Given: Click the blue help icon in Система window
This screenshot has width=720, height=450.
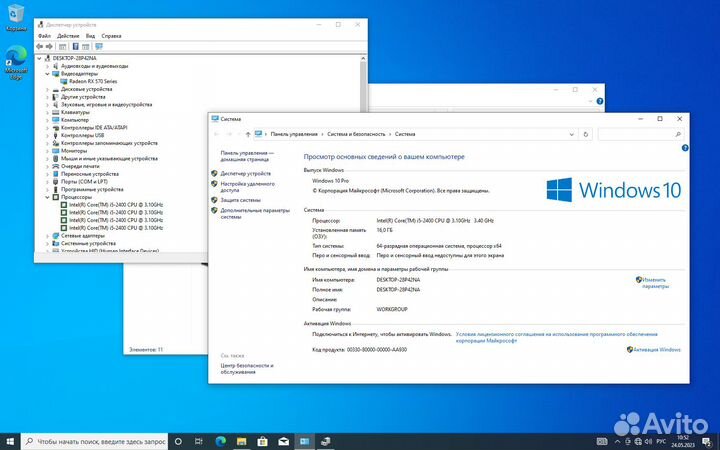Looking at the screenshot, I should (685, 148).
